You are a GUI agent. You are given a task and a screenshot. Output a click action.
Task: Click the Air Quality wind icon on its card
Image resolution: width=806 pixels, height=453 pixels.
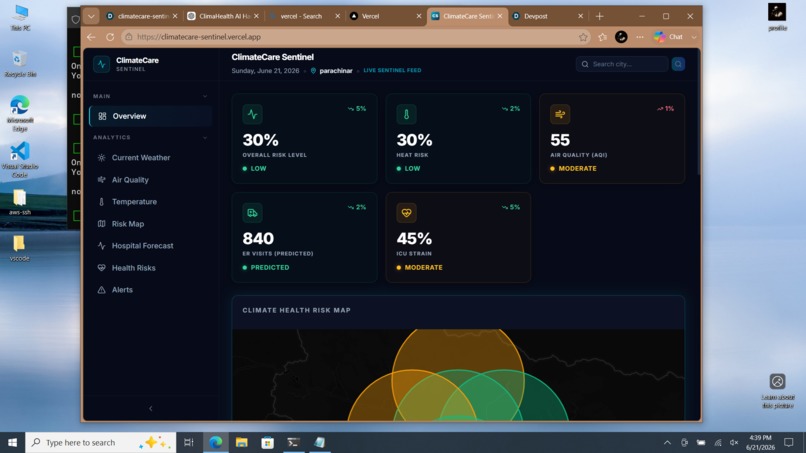(560, 114)
